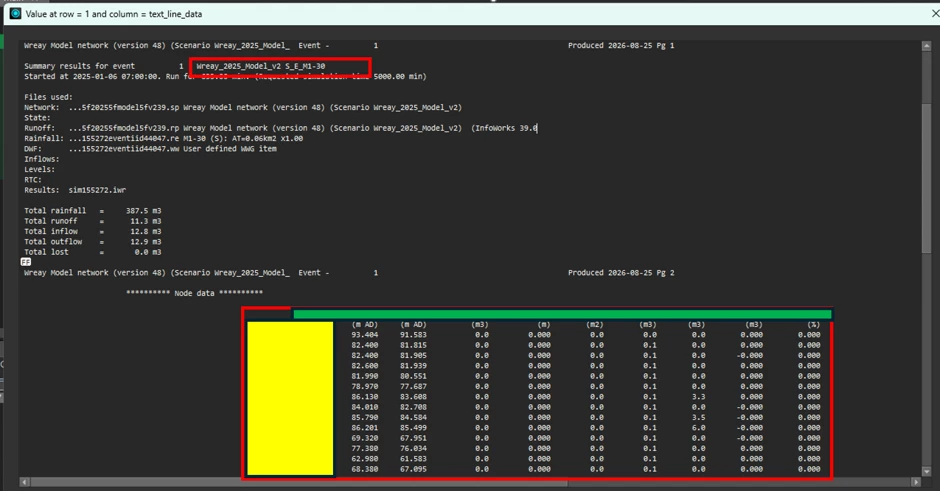Click the value '81.815' in the table

pos(413,345)
